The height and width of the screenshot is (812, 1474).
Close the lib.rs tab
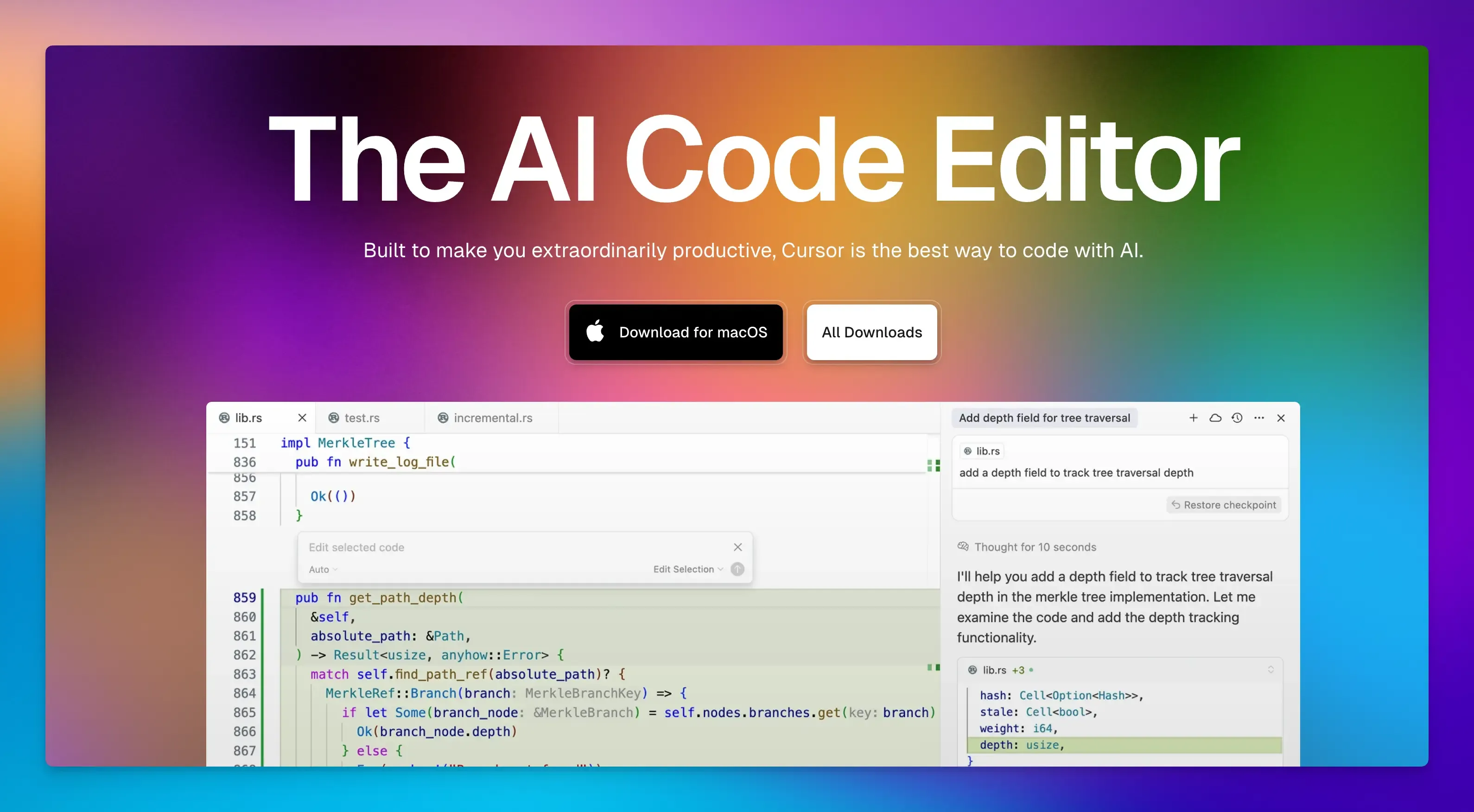(302, 418)
